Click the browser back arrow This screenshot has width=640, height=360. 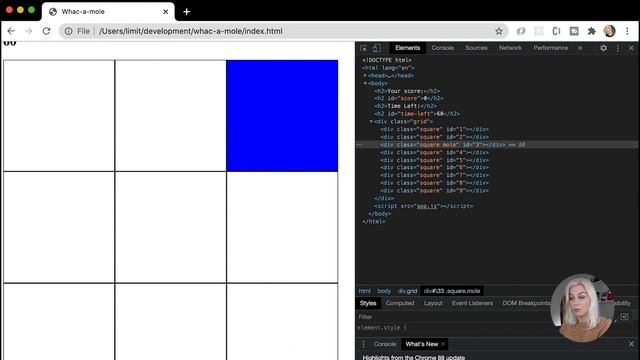[x=11, y=31]
